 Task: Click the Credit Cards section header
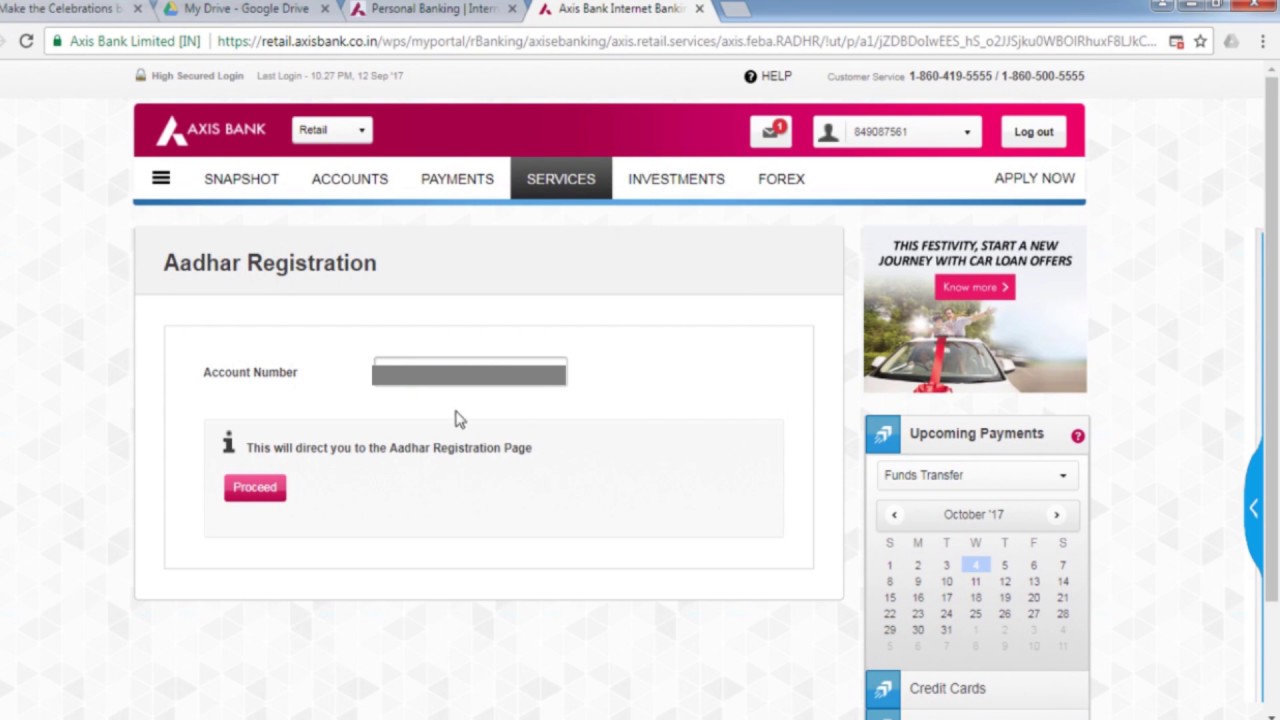pyautogui.click(x=977, y=689)
